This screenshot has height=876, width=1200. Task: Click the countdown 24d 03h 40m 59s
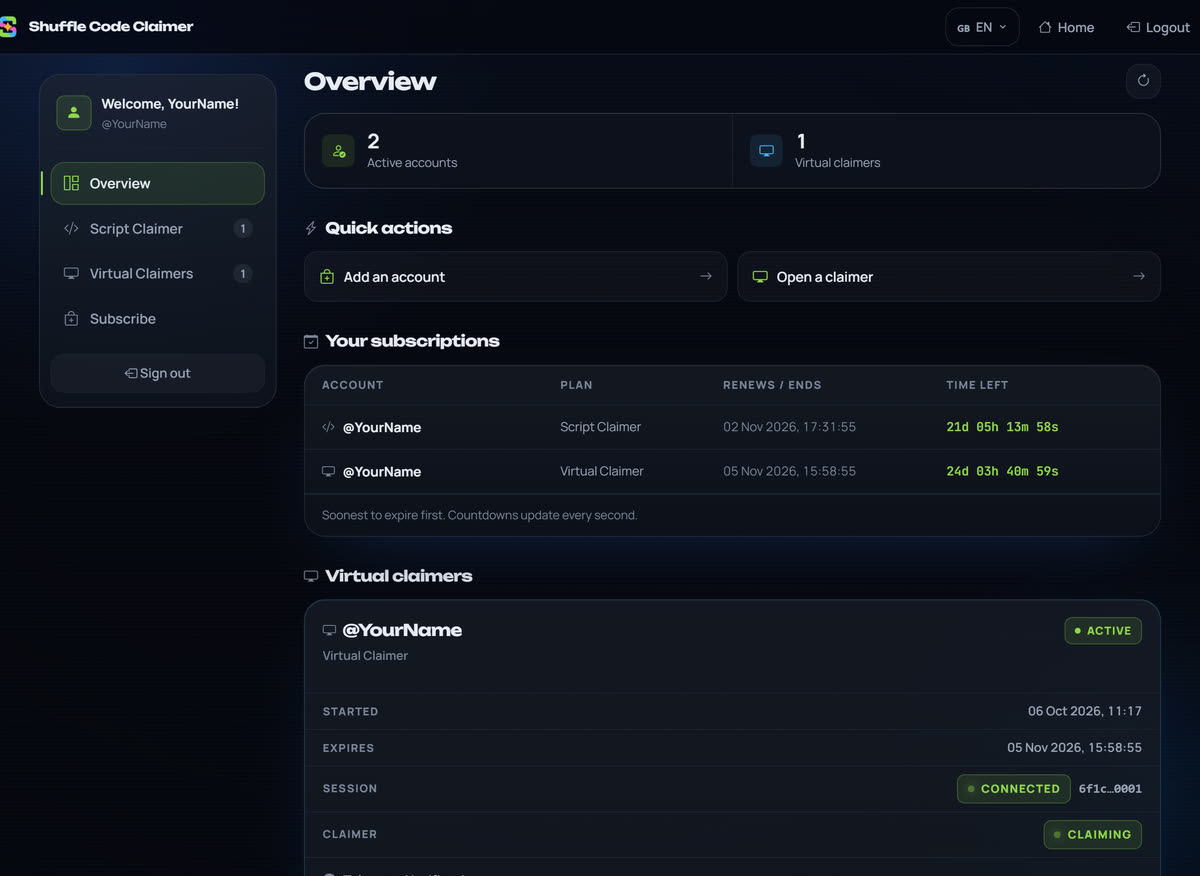[x=1002, y=471]
